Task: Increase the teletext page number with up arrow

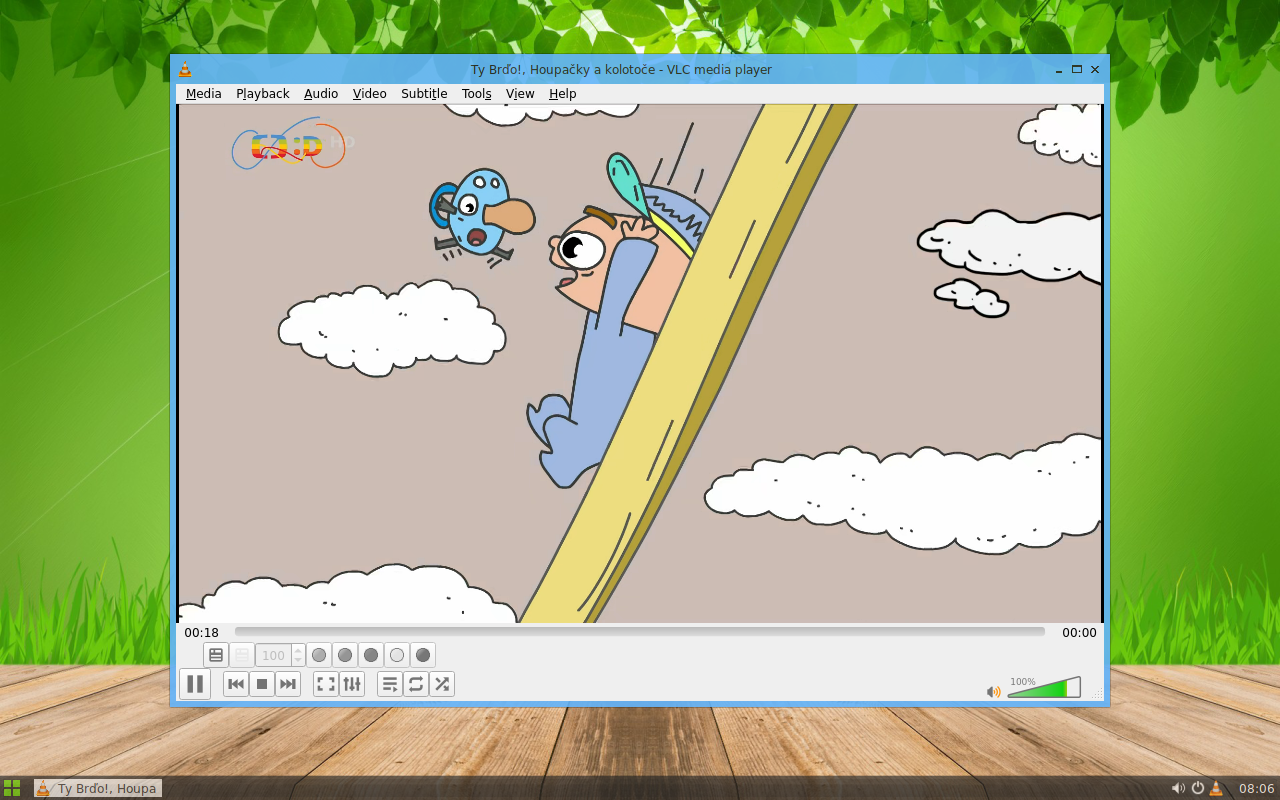Action: [x=298, y=651]
